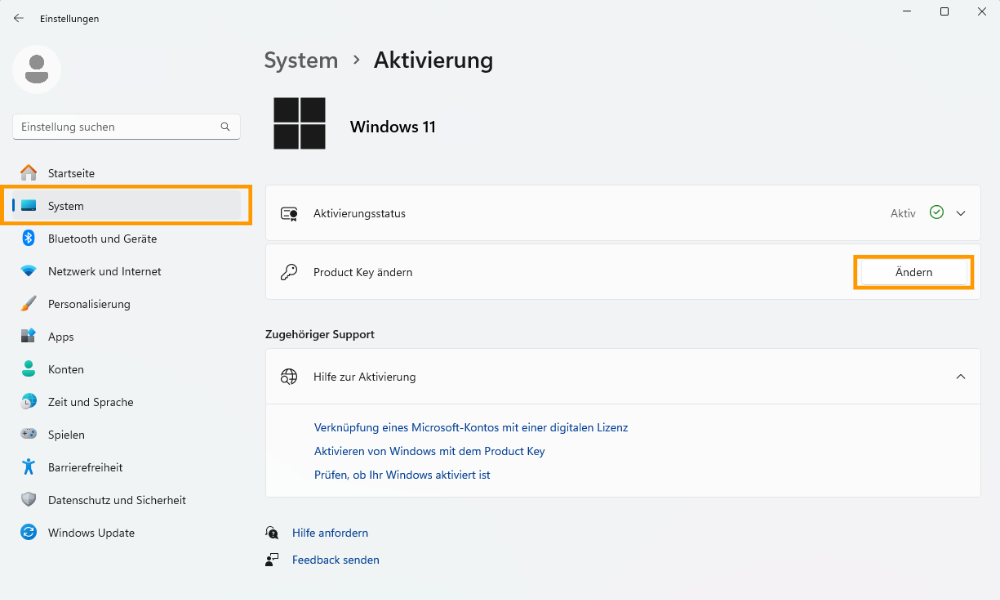The image size is (1000, 600).
Task: Click the Startseite home icon
Action: 28,173
